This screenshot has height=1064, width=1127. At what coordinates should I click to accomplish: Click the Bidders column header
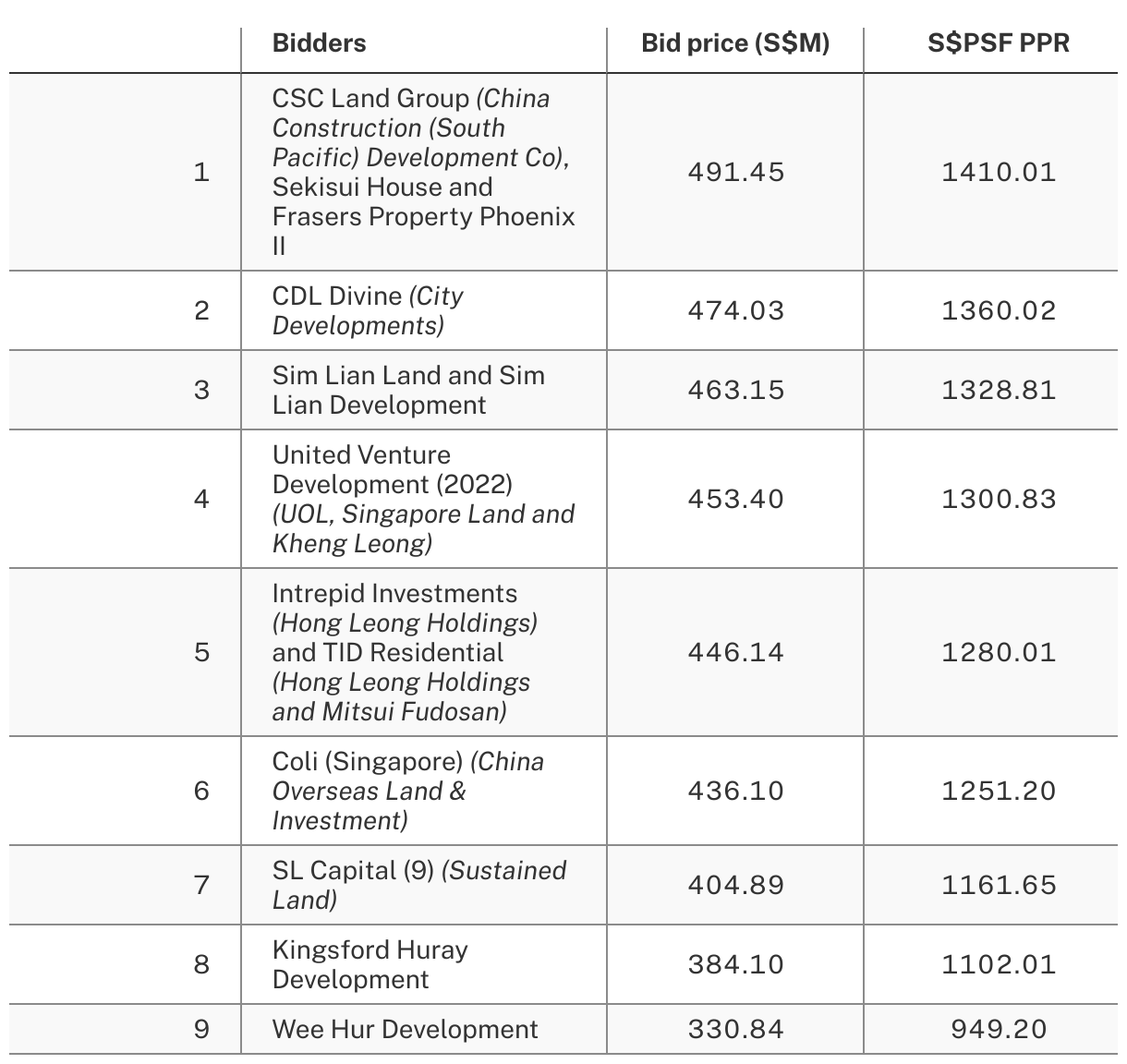(x=319, y=43)
